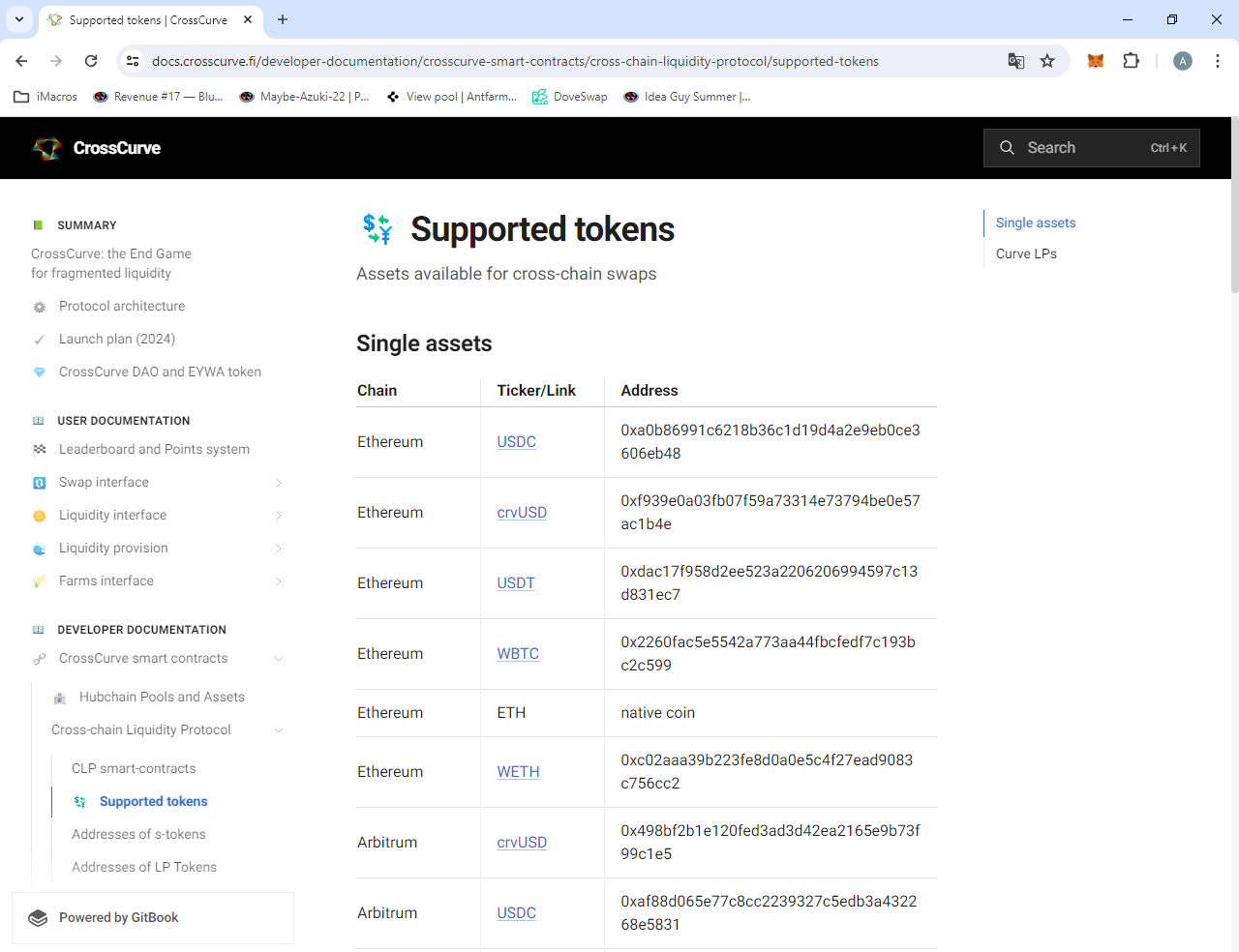The height and width of the screenshot is (952, 1239).
Task: Collapse CrossCurve smart contracts section chevron
Action: pyautogui.click(x=279, y=659)
